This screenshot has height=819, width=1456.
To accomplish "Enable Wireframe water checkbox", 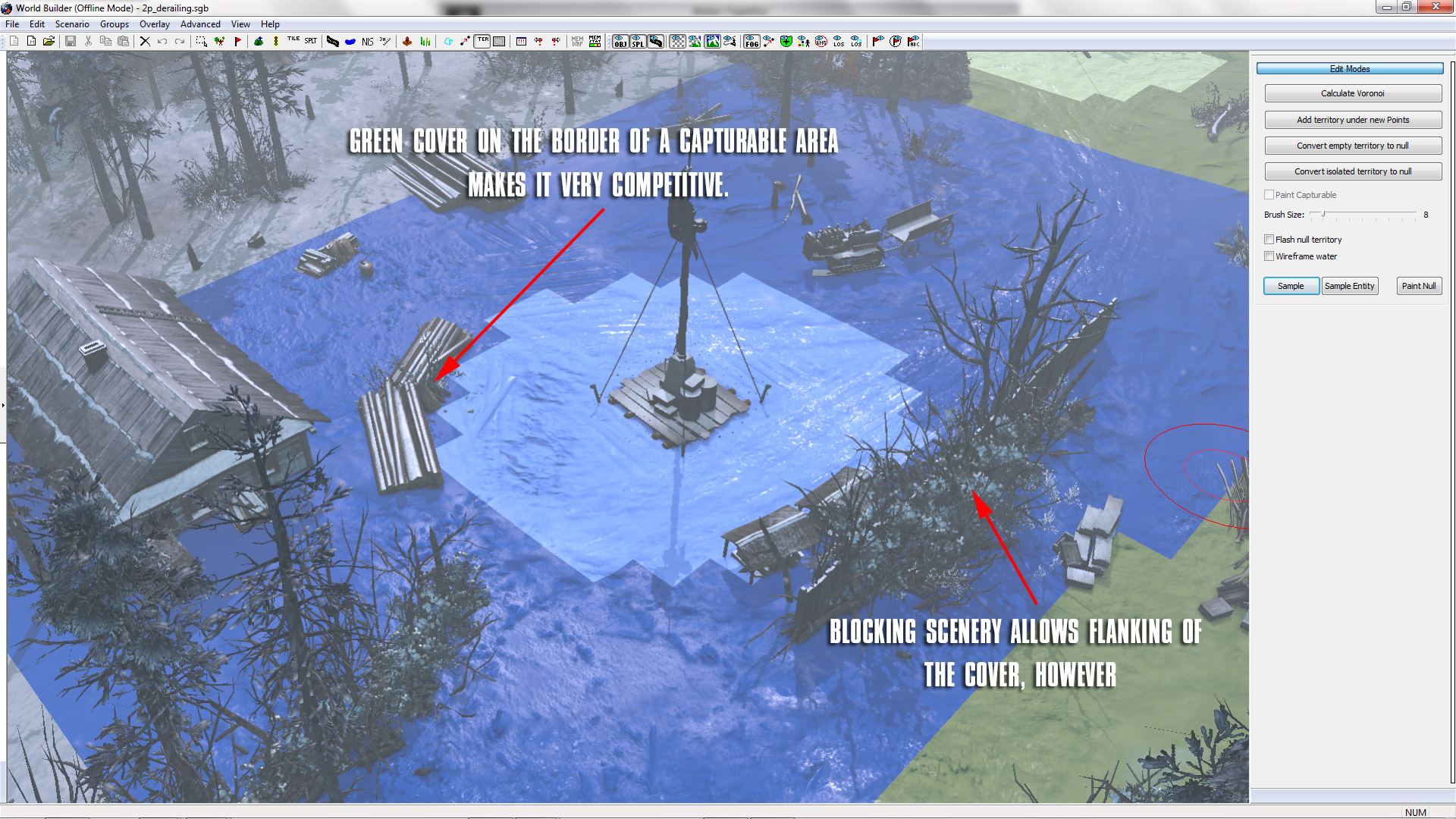I will coord(1269,256).
